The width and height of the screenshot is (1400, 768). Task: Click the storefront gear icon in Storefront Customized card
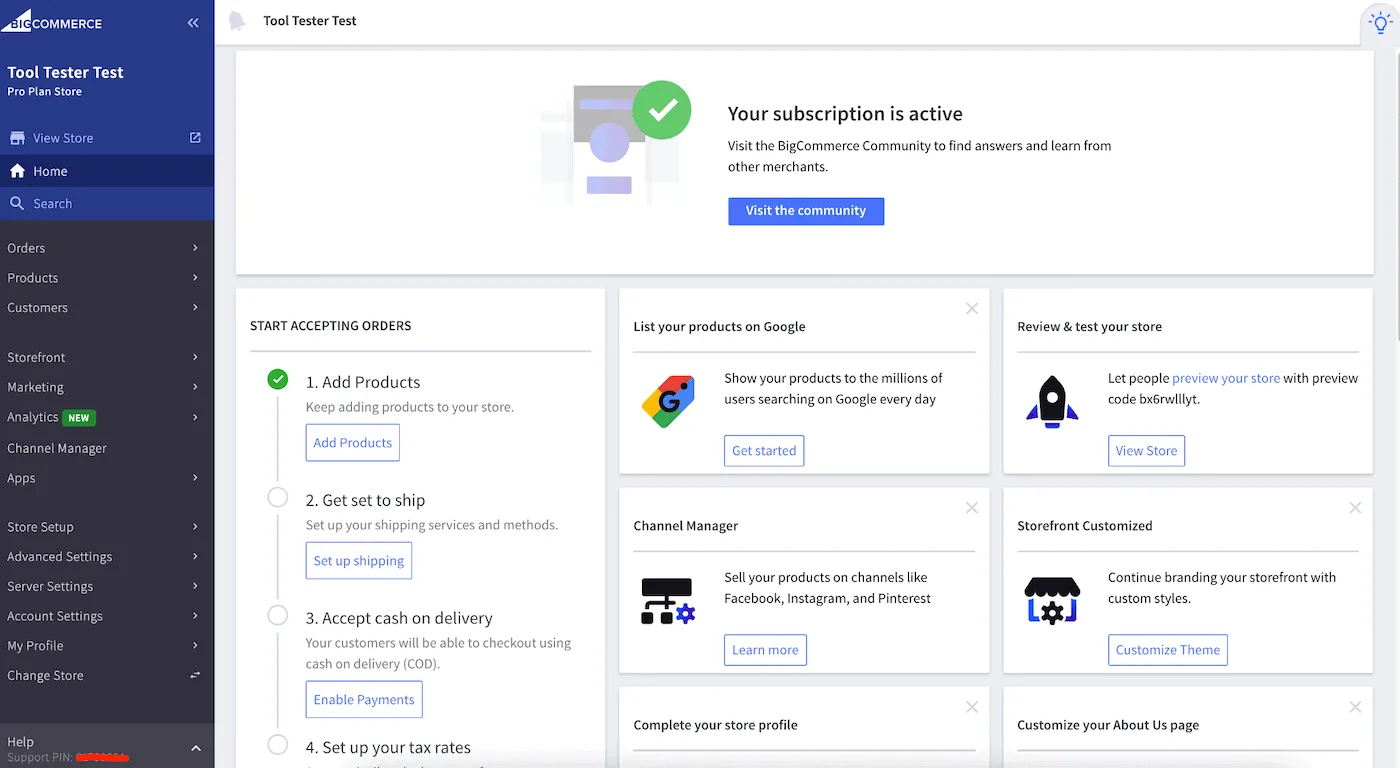click(x=1051, y=600)
